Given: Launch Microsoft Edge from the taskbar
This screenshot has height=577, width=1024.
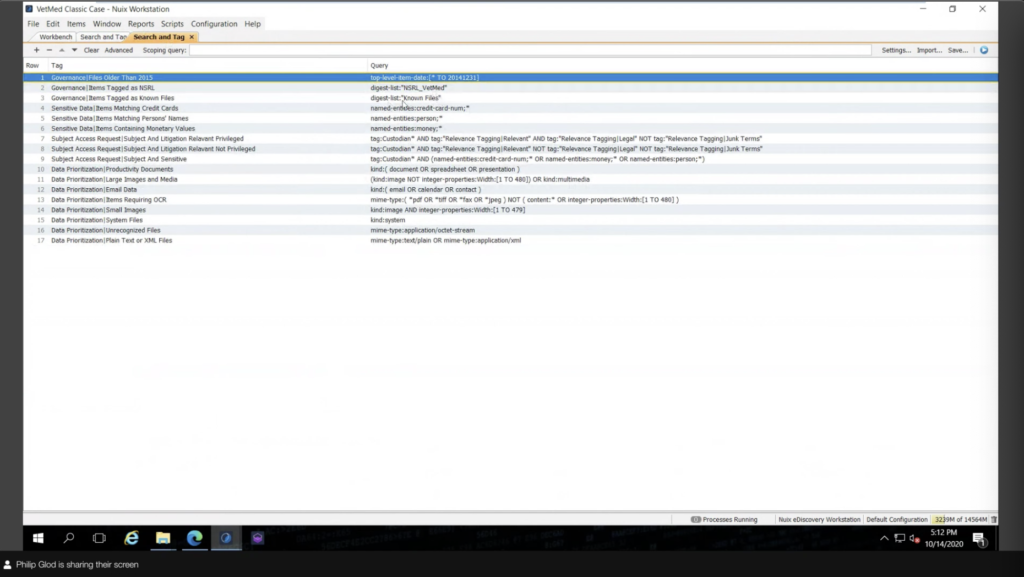Looking at the screenshot, I should [195, 538].
